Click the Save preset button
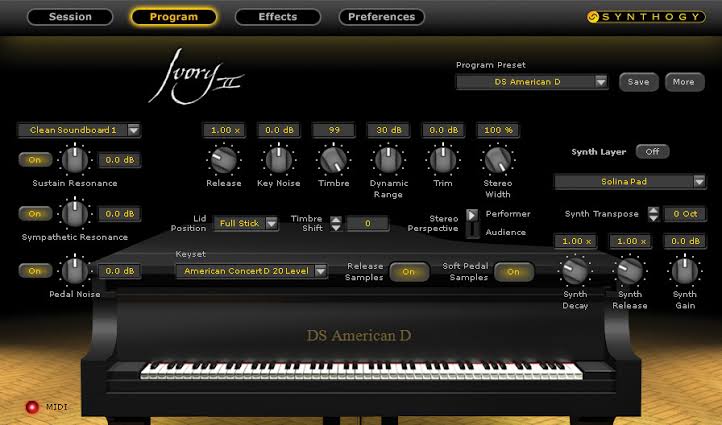722x425 pixels. tap(638, 82)
